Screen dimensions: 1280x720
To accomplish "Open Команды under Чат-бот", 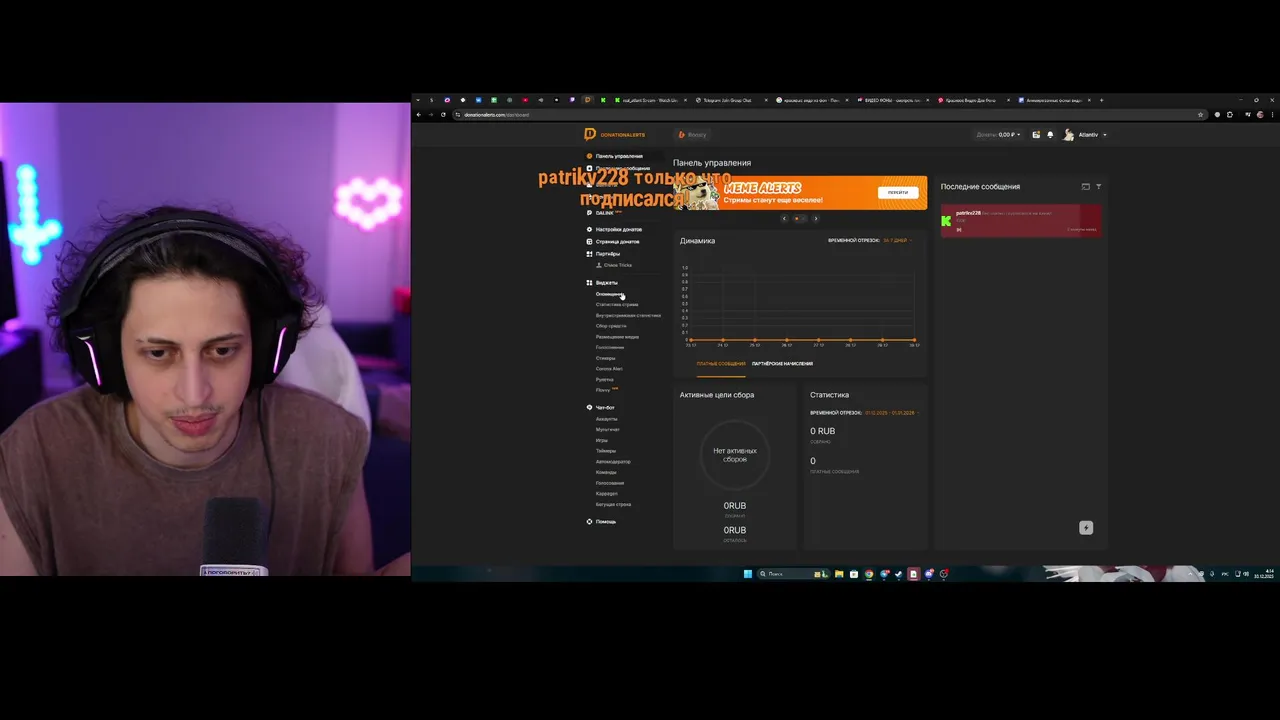I will (x=606, y=472).
